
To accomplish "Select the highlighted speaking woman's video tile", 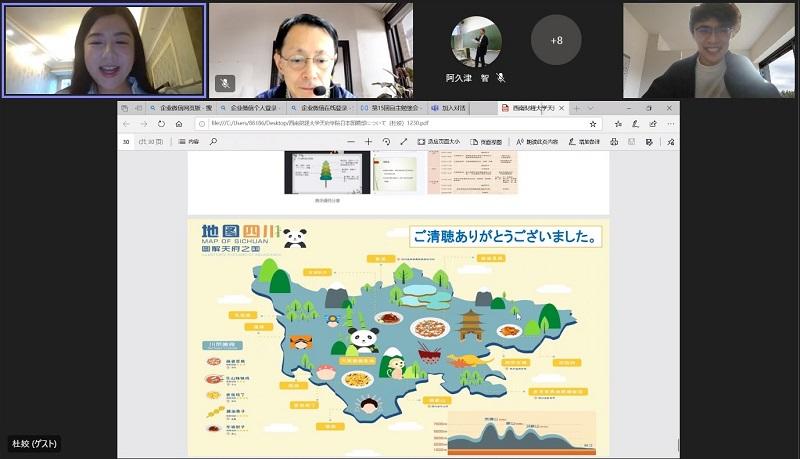I will [104, 49].
